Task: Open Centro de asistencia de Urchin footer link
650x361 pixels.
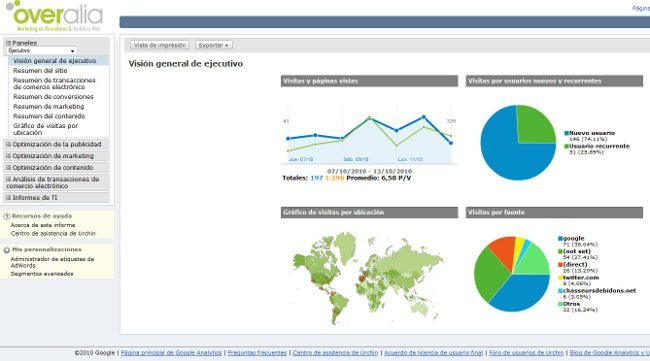Action: 335,353
